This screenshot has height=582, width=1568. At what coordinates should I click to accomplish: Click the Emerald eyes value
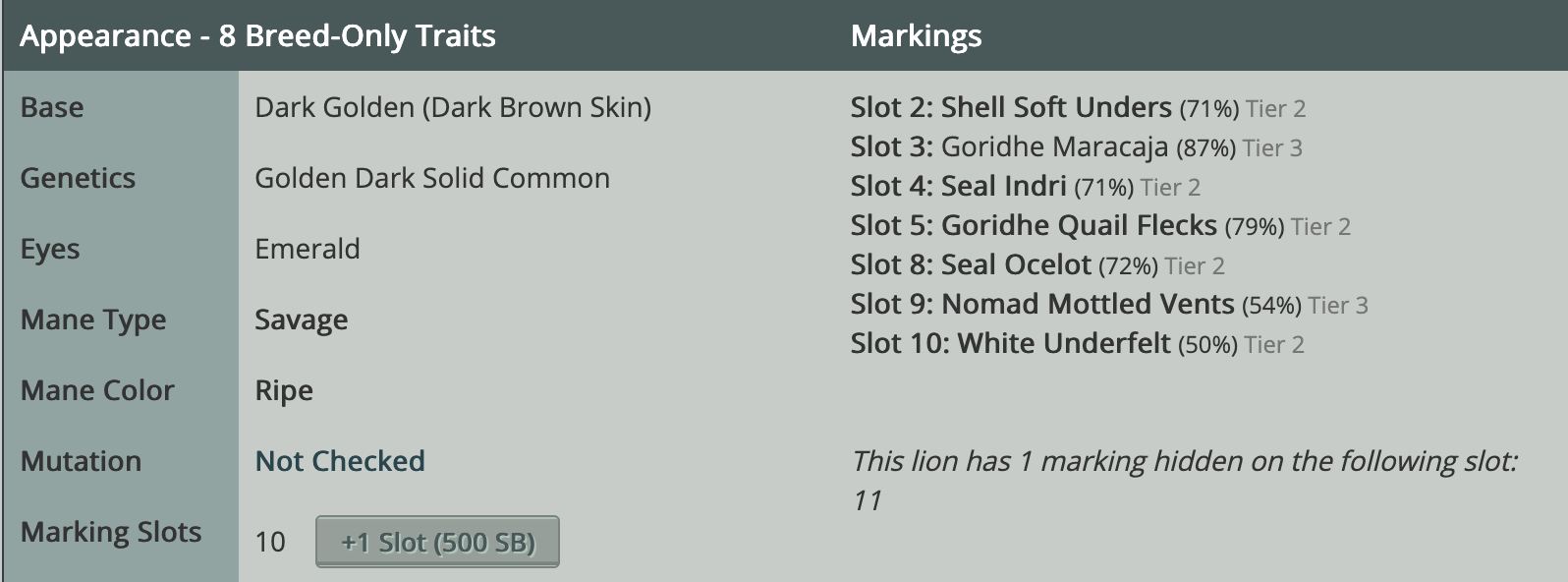click(308, 249)
